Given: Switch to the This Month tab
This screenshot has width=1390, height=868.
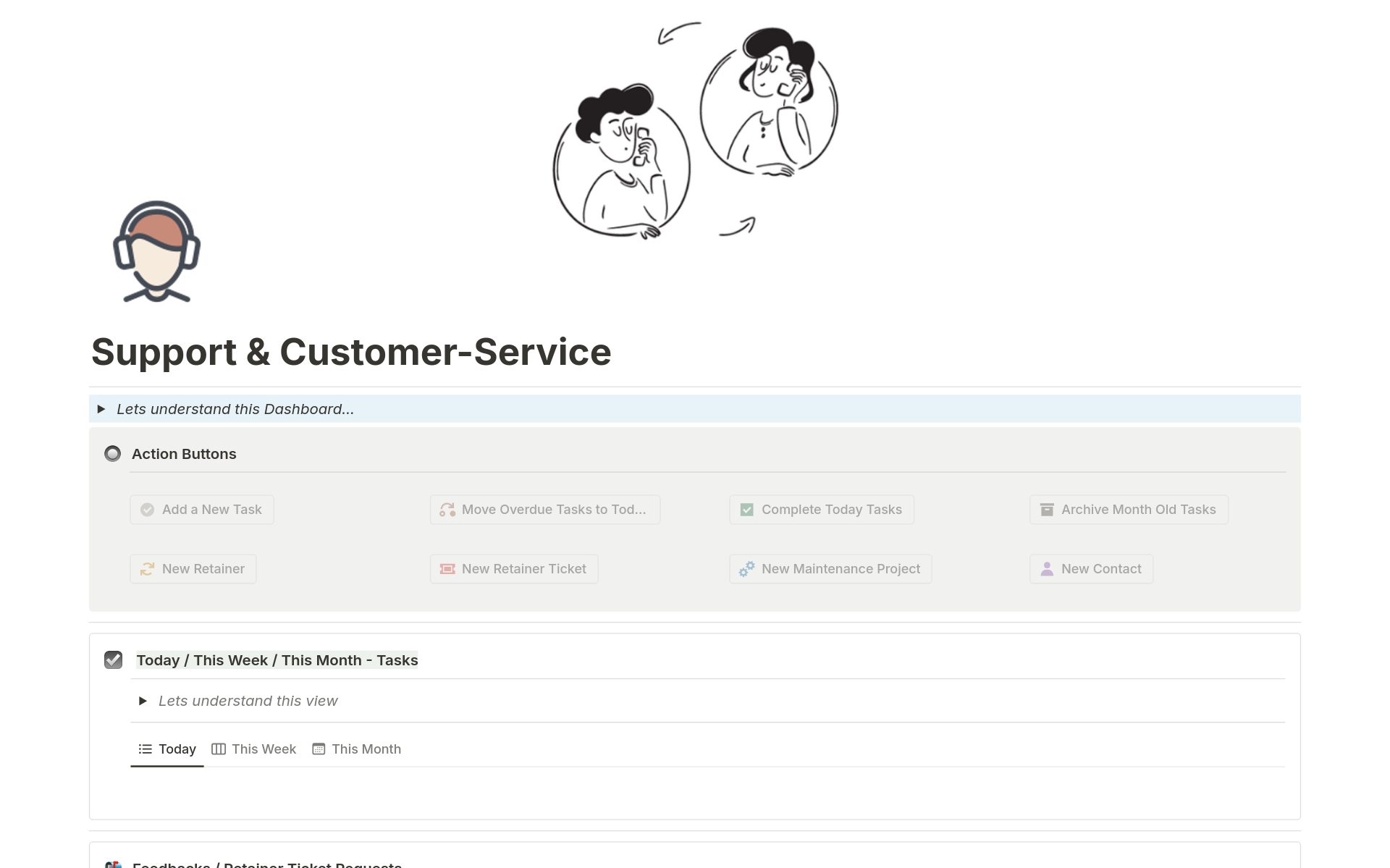Looking at the screenshot, I should (357, 749).
